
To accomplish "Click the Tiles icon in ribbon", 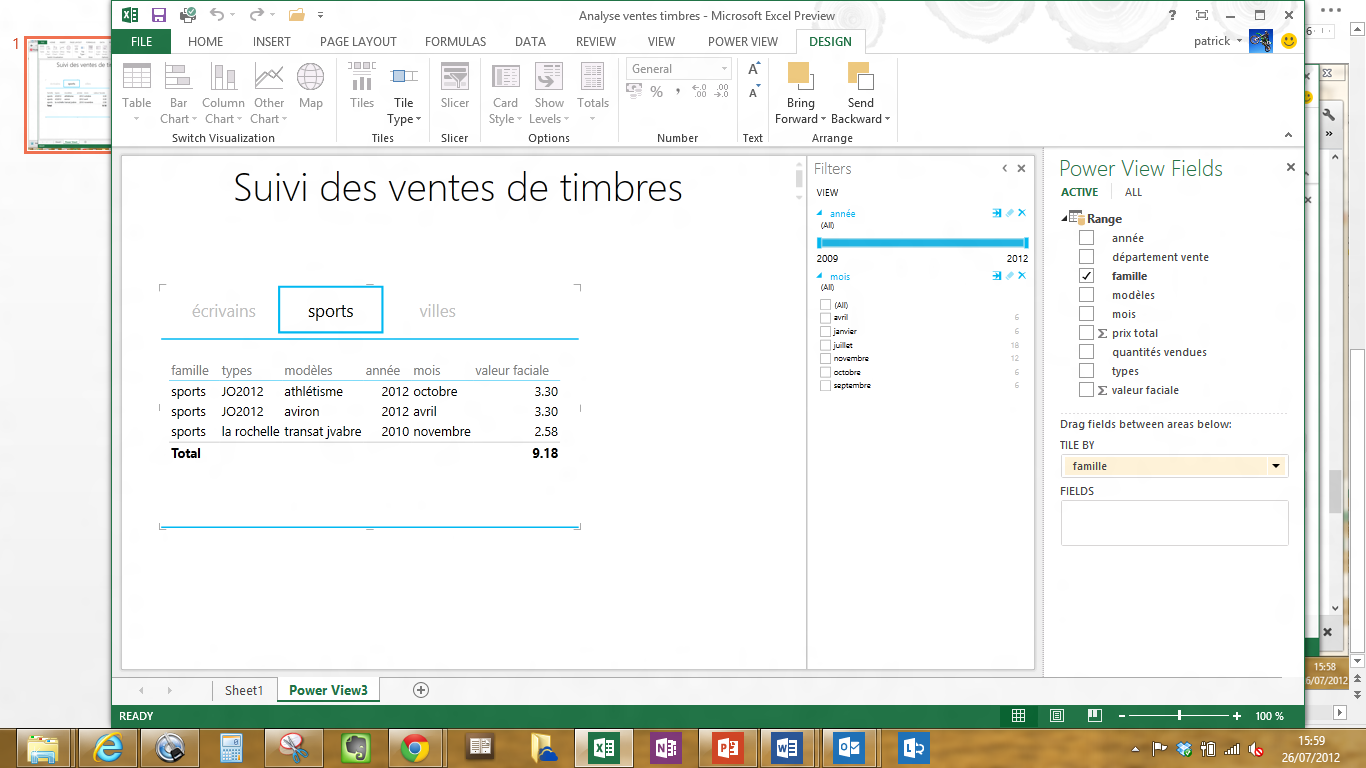I will tap(361, 78).
